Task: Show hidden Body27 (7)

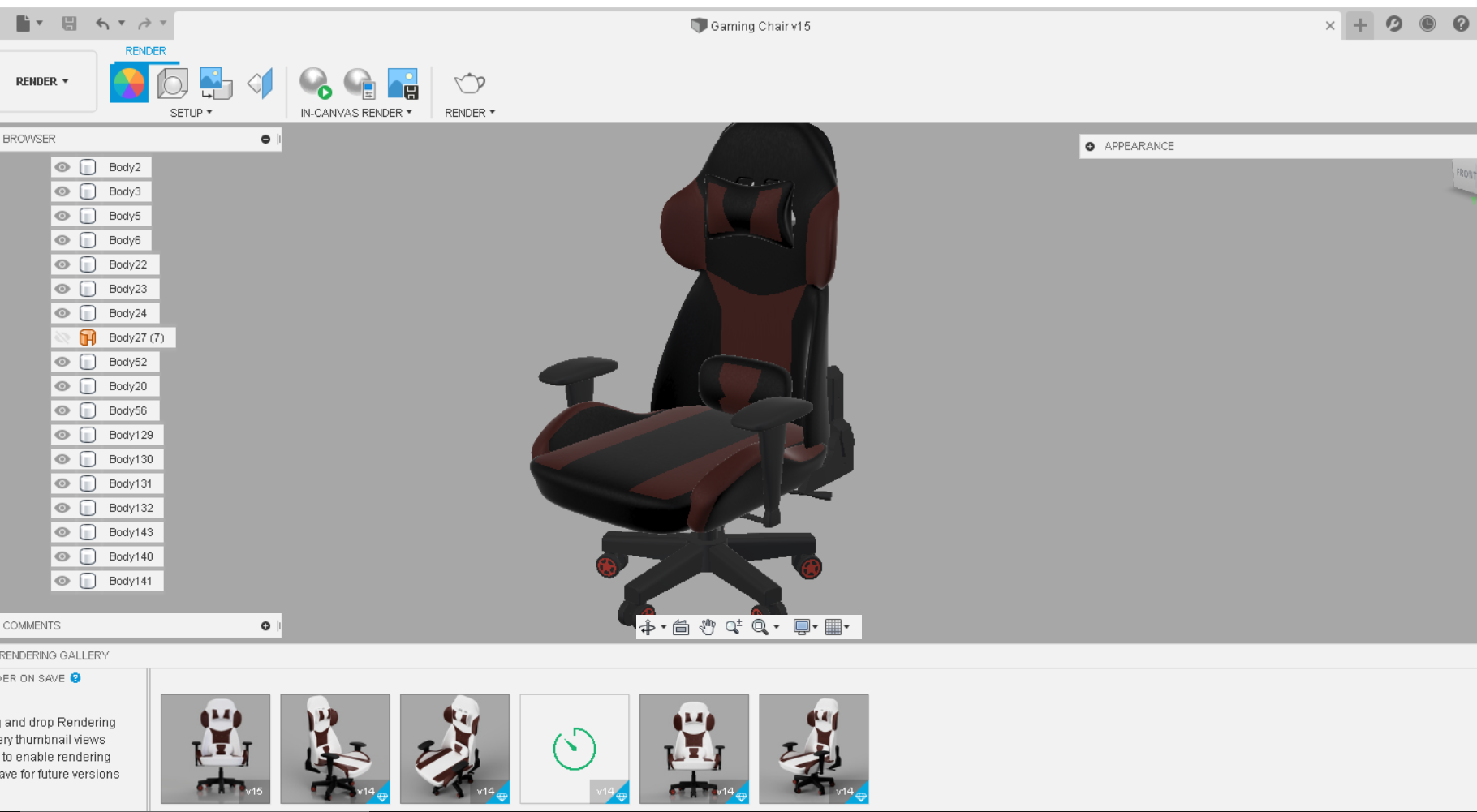Action: click(62, 337)
